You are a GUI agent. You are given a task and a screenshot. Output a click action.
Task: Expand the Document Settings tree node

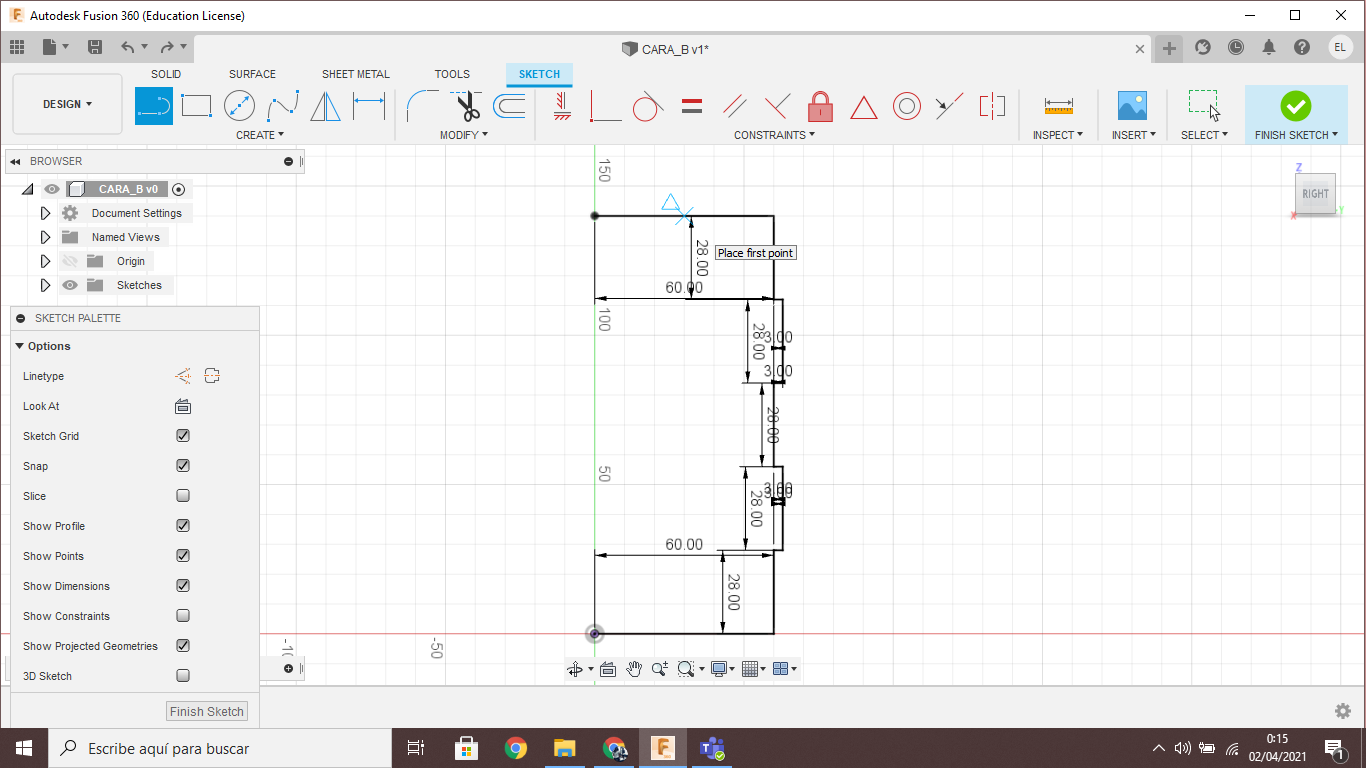click(45, 213)
